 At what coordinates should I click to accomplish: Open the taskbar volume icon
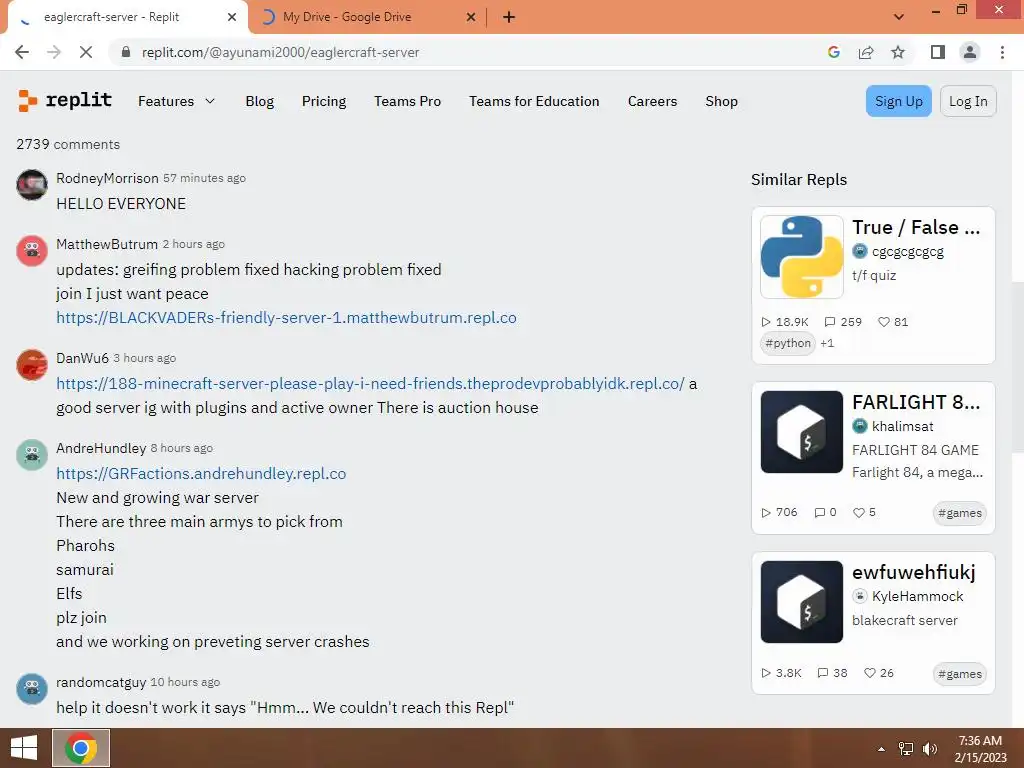coord(929,749)
